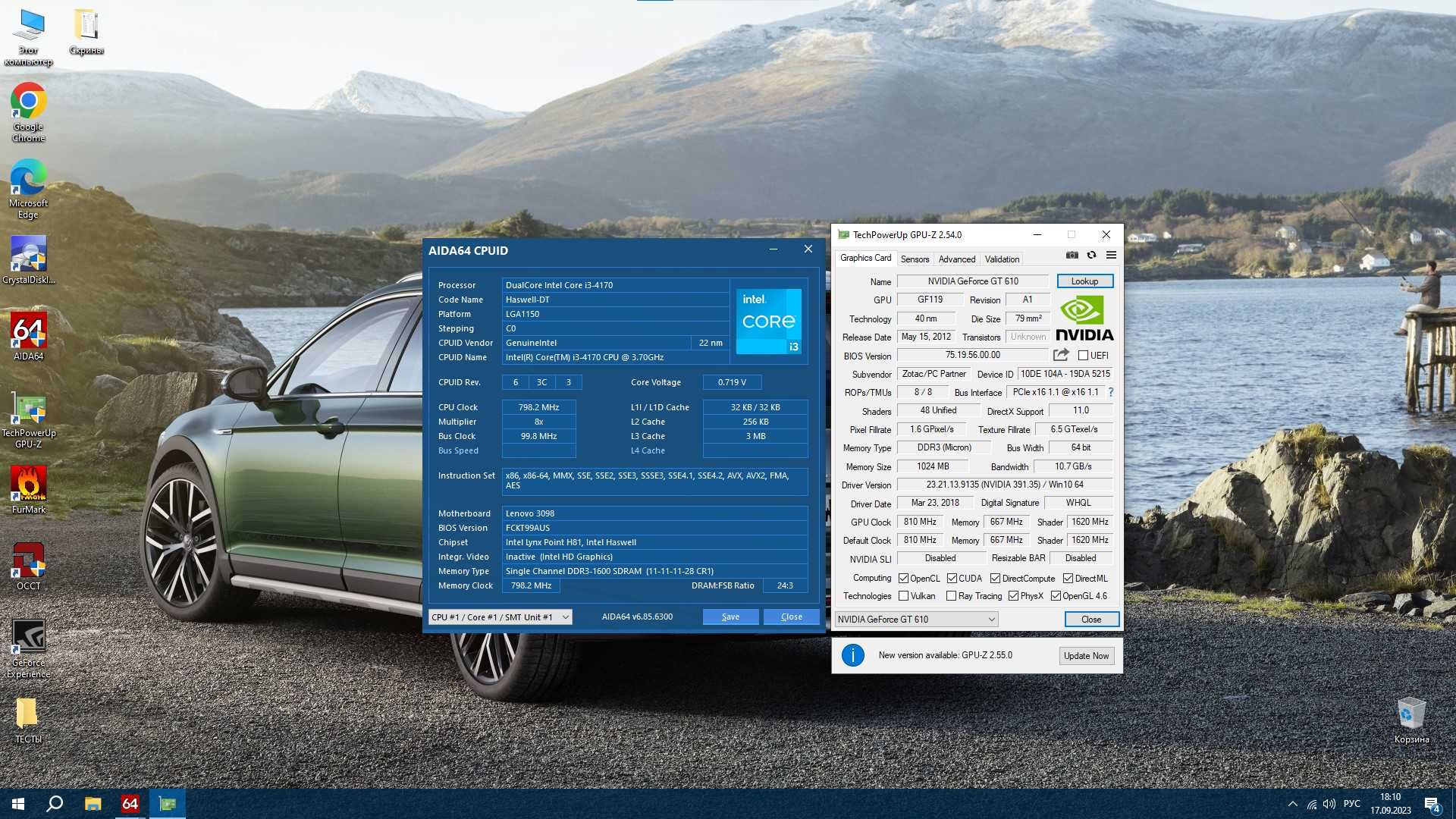Expand the CPU #1 / Core #1 dropdown
Screen dimensions: 1456x819
500,617
